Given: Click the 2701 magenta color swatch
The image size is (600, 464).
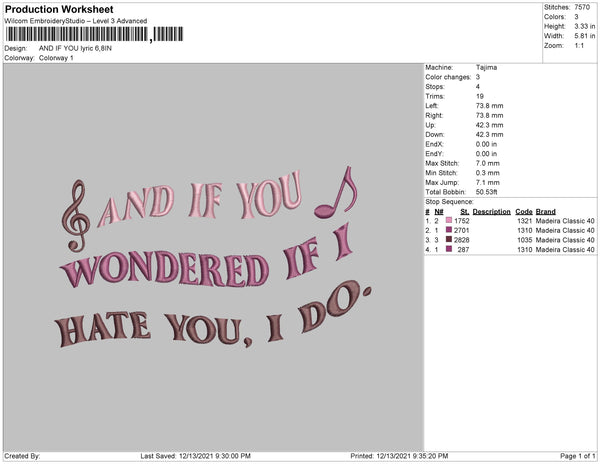Looking at the screenshot, I should [449, 230].
